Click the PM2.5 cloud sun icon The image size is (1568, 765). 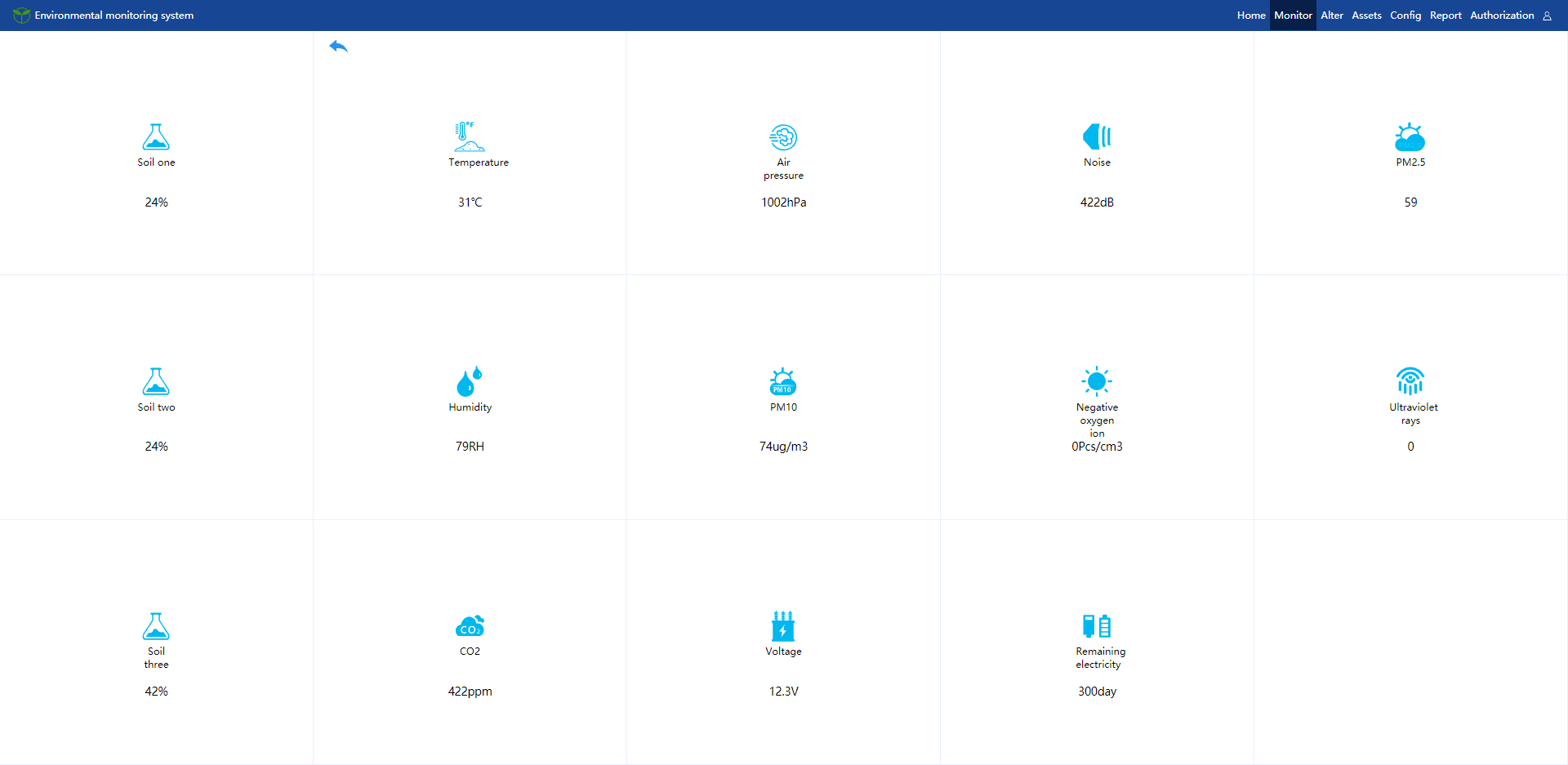pyautogui.click(x=1410, y=137)
